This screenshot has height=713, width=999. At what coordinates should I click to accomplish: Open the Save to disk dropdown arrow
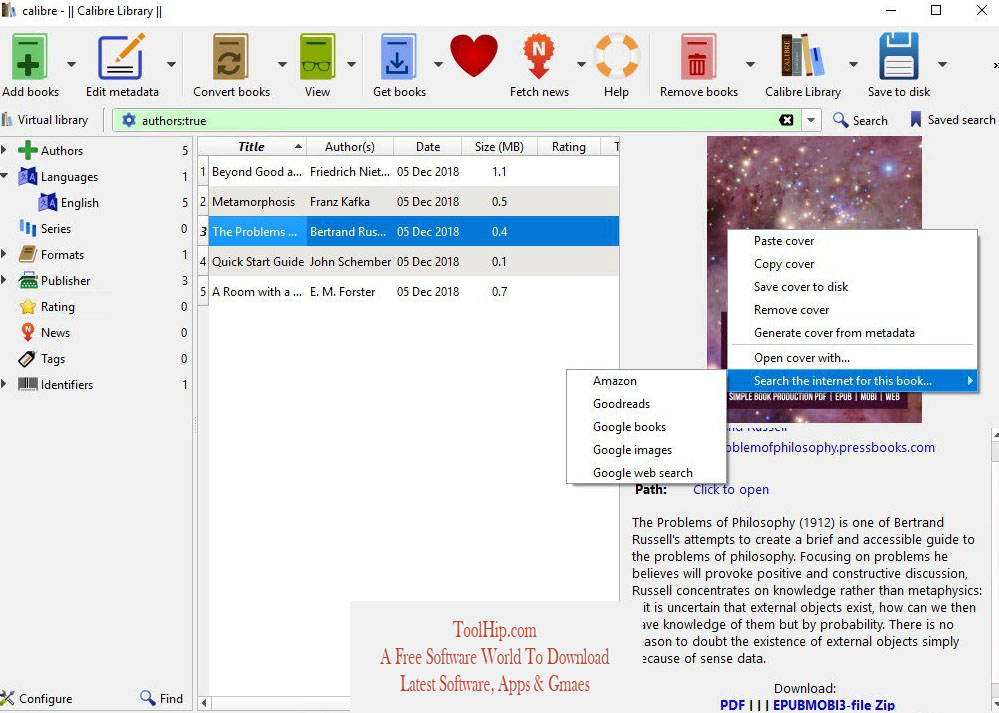pos(942,64)
